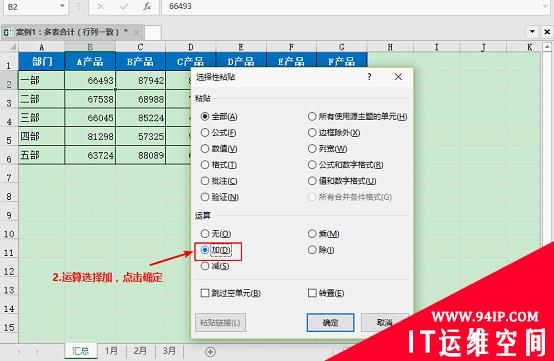Image resolution: width=554 pixels, height=361 pixels.
Task: Expand the Name Box dropdown arrow
Action: [63, 6]
